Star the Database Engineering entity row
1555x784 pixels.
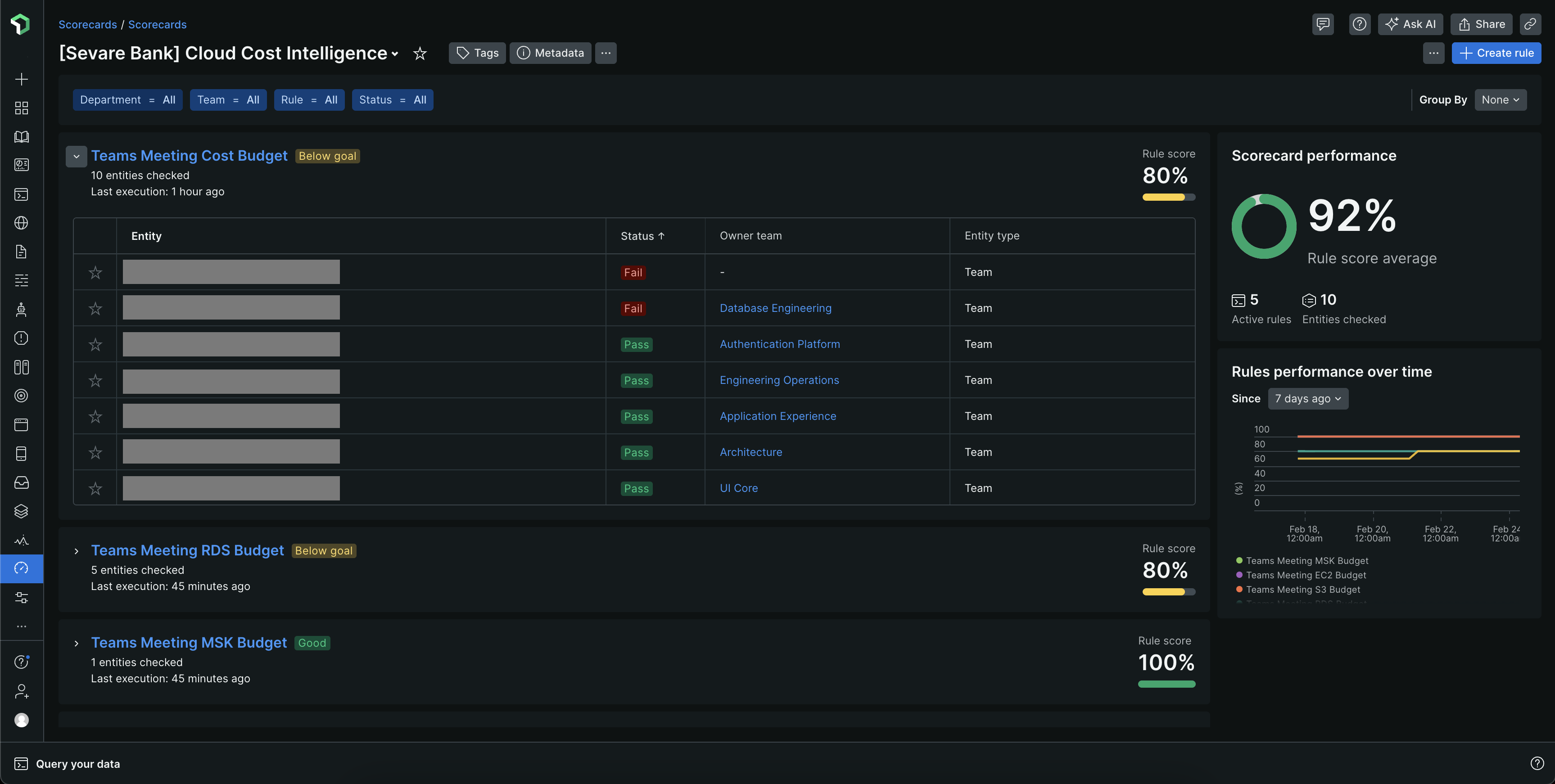(95, 308)
